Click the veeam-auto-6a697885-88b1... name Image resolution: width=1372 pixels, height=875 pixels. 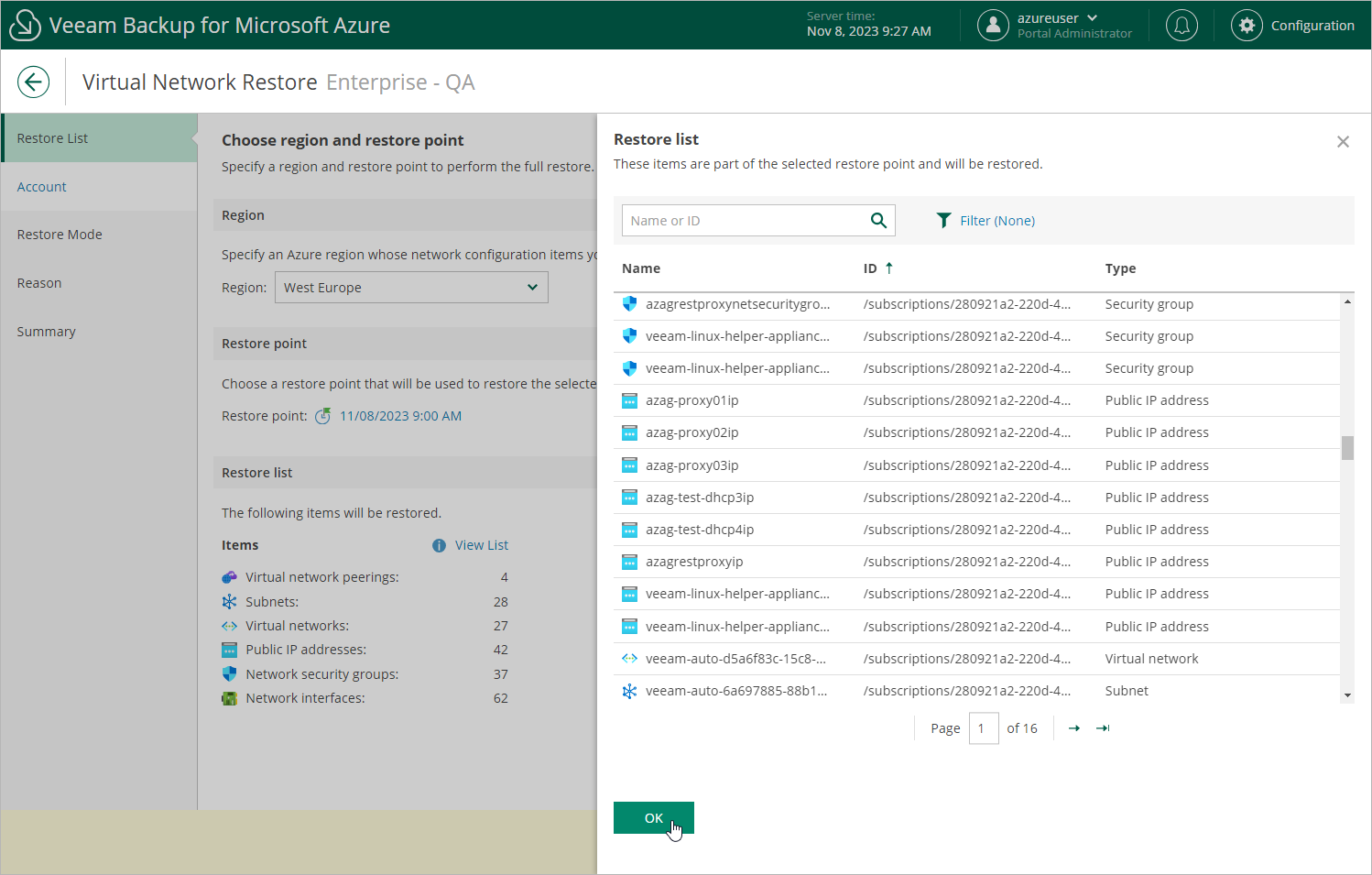(x=736, y=691)
